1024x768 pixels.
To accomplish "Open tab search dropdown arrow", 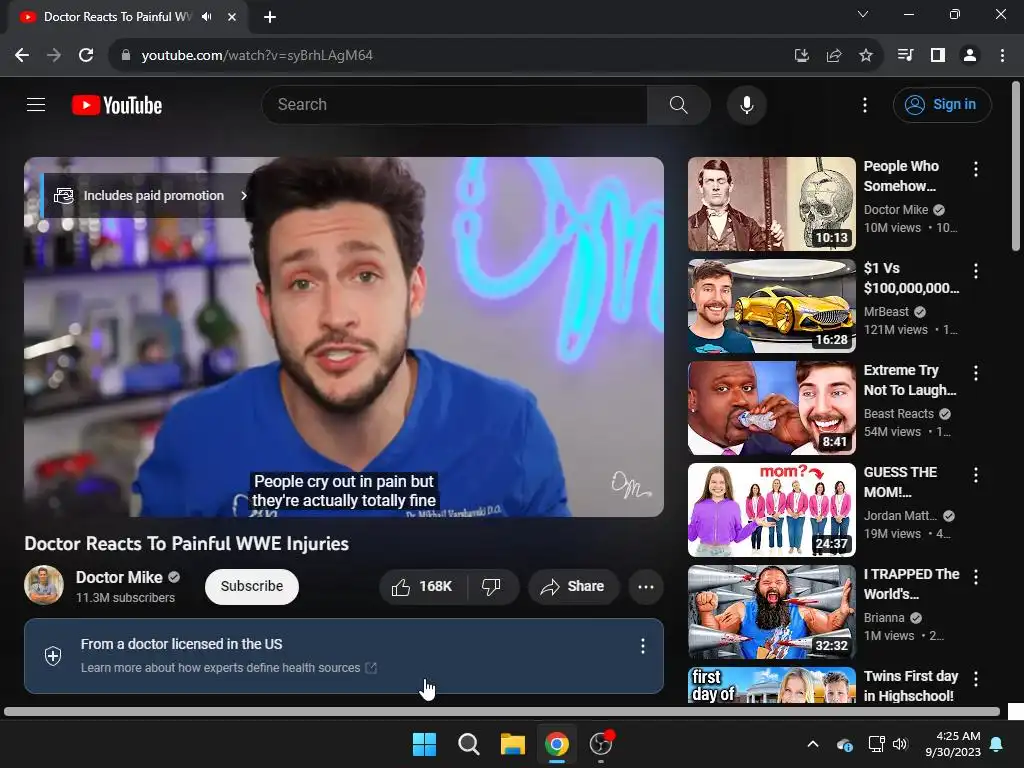I will [x=863, y=14].
